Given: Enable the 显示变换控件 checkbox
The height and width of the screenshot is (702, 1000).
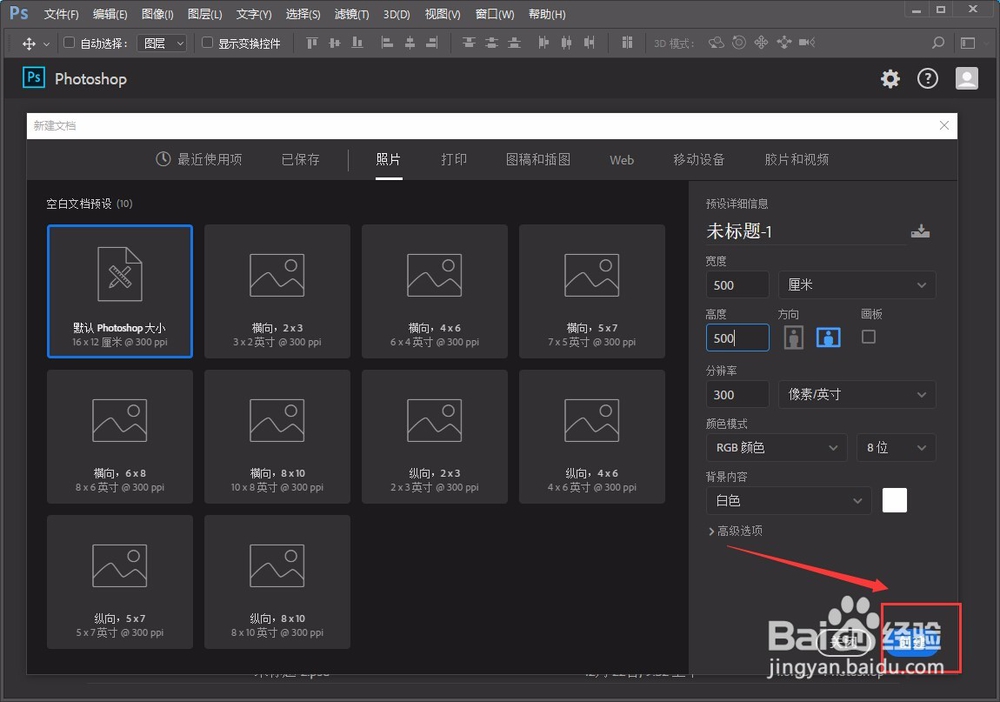Looking at the screenshot, I should coord(207,43).
